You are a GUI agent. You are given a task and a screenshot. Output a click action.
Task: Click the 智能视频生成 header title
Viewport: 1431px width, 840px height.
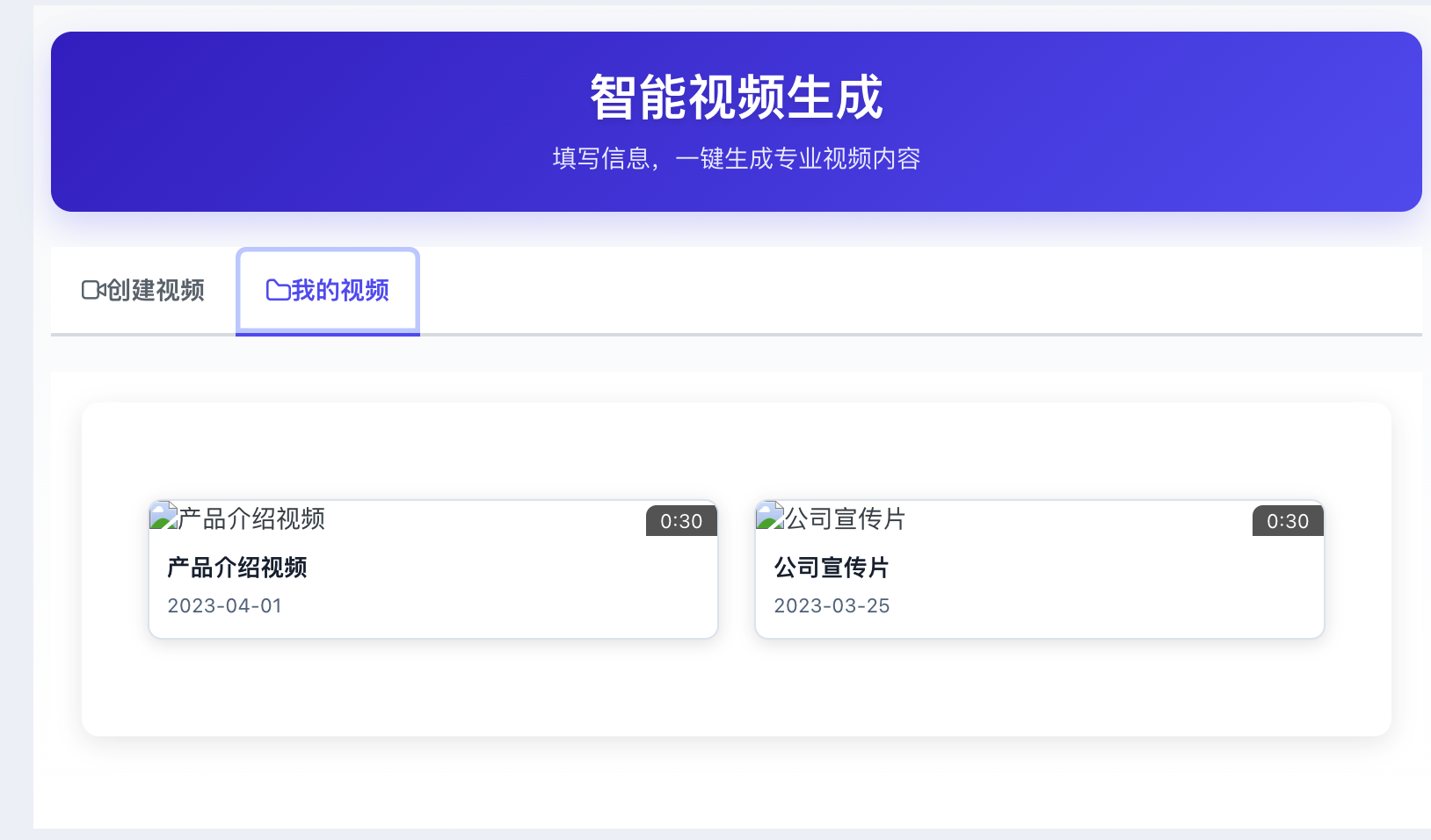[x=736, y=97]
